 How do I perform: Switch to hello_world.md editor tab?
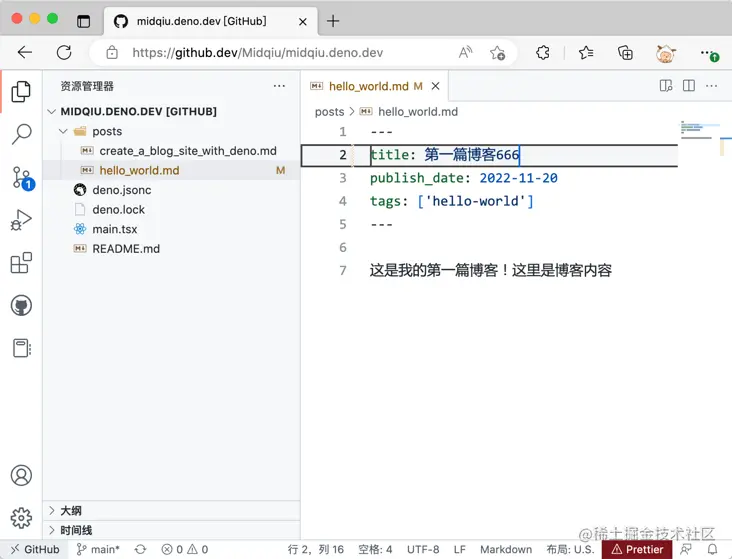(x=369, y=86)
